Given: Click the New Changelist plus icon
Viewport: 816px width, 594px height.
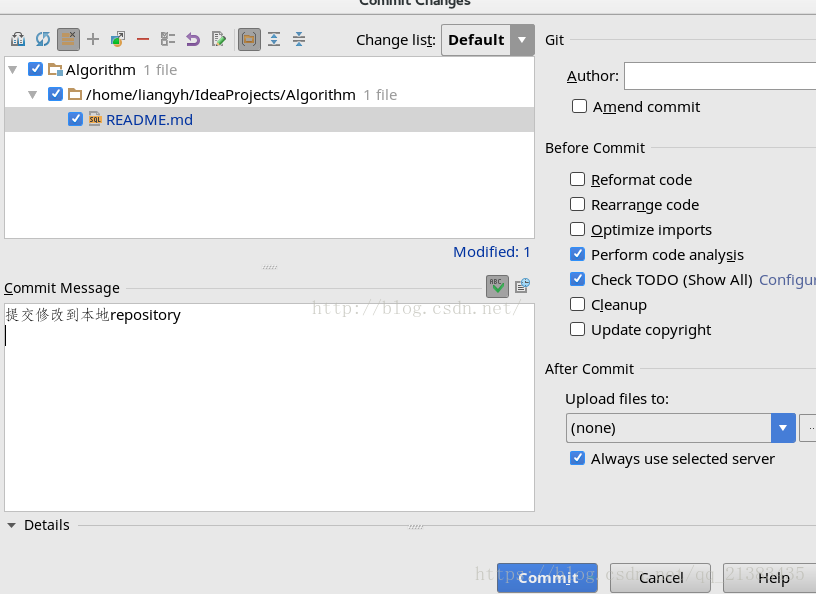Looking at the screenshot, I should [93, 40].
